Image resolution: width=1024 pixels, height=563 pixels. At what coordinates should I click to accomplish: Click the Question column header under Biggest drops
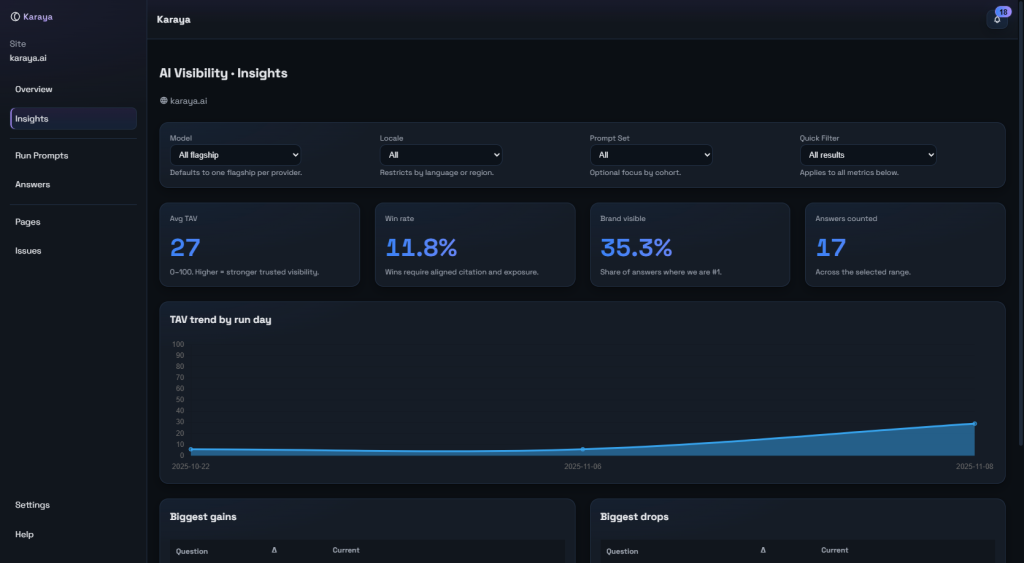click(622, 551)
